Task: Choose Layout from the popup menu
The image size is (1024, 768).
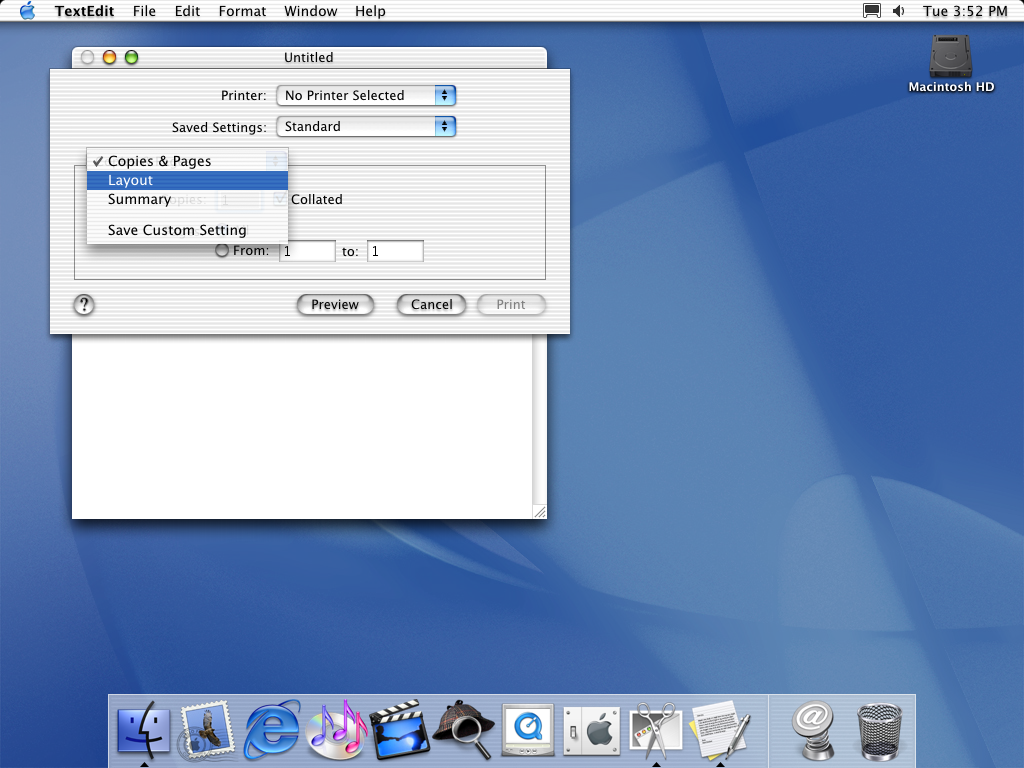Action: click(187, 180)
